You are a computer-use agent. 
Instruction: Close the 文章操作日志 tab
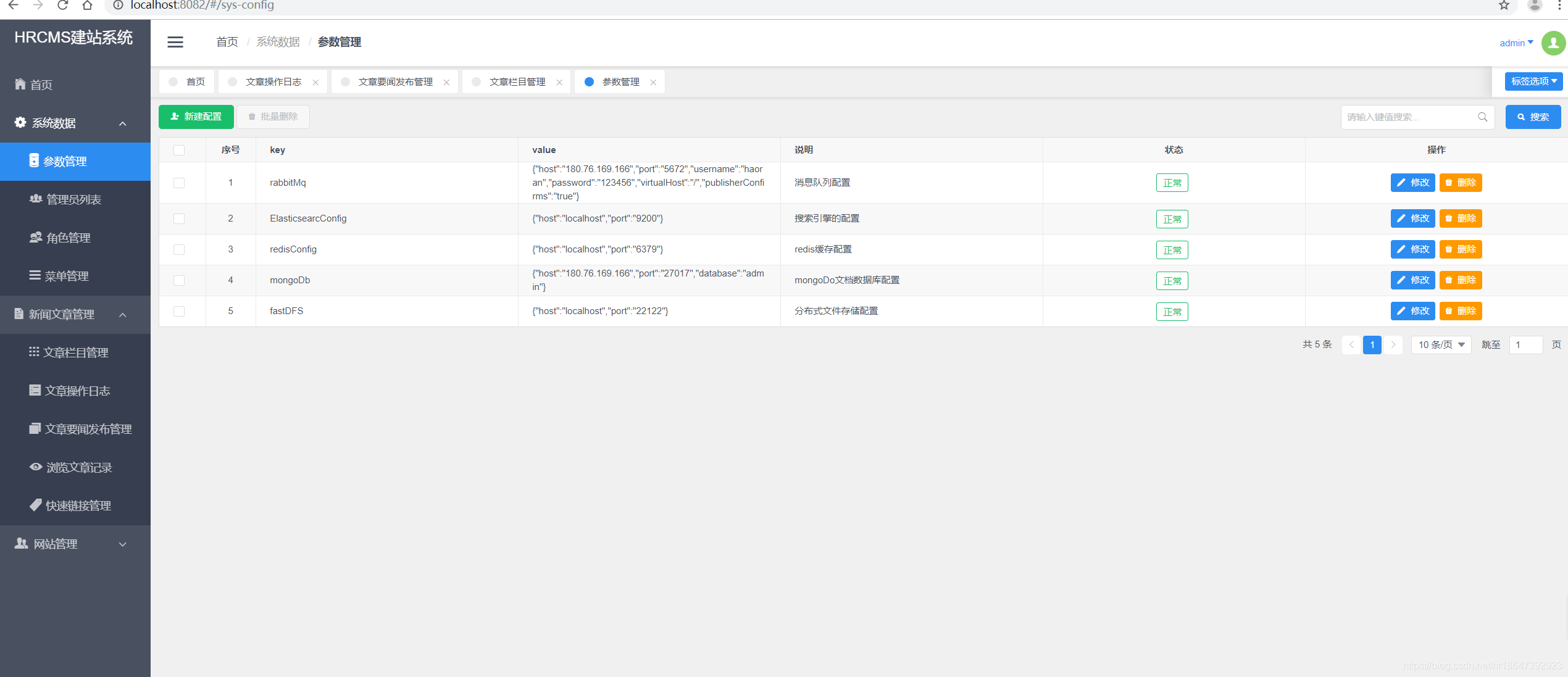point(315,82)
